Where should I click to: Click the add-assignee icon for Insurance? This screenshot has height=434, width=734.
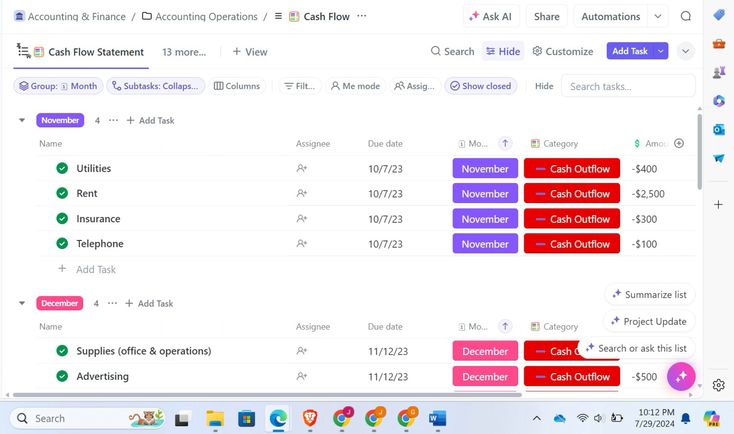(302, 219)
